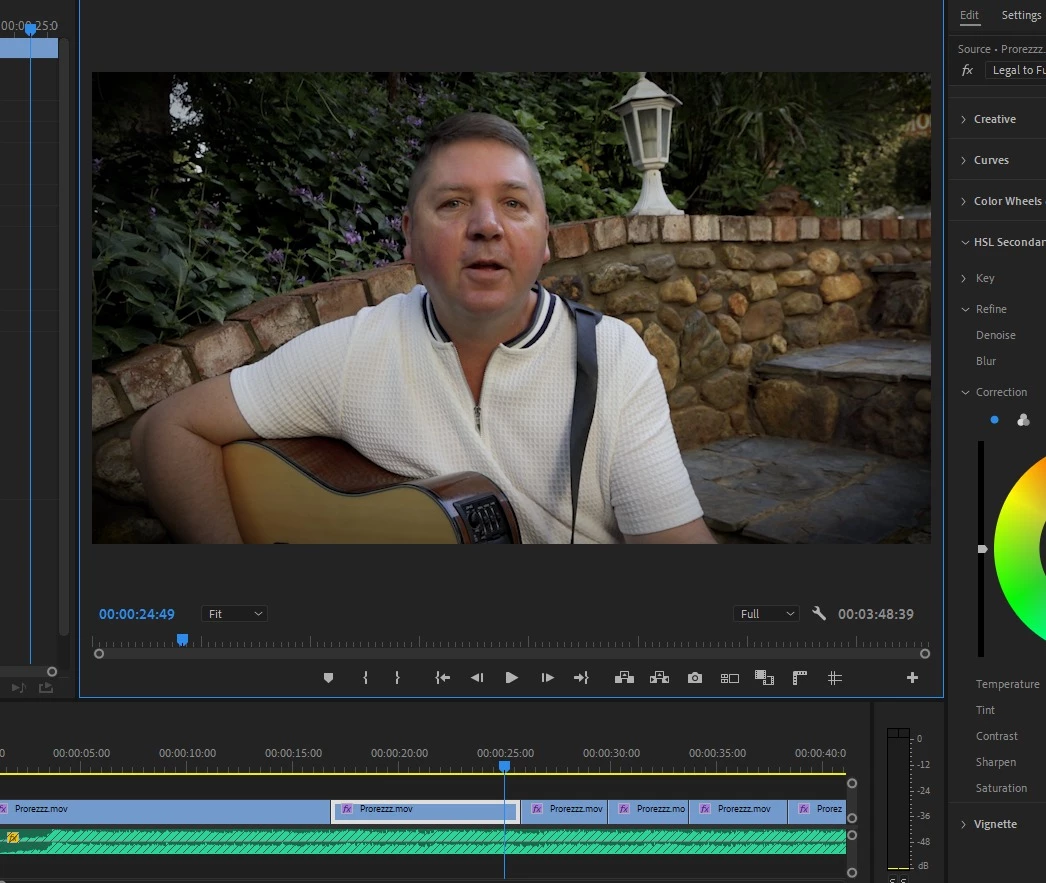The height and width of the screenshot is (883, 1046).
Task: Click the timeline playhead at 00:00:25:00
Action: tap(505, 767)
